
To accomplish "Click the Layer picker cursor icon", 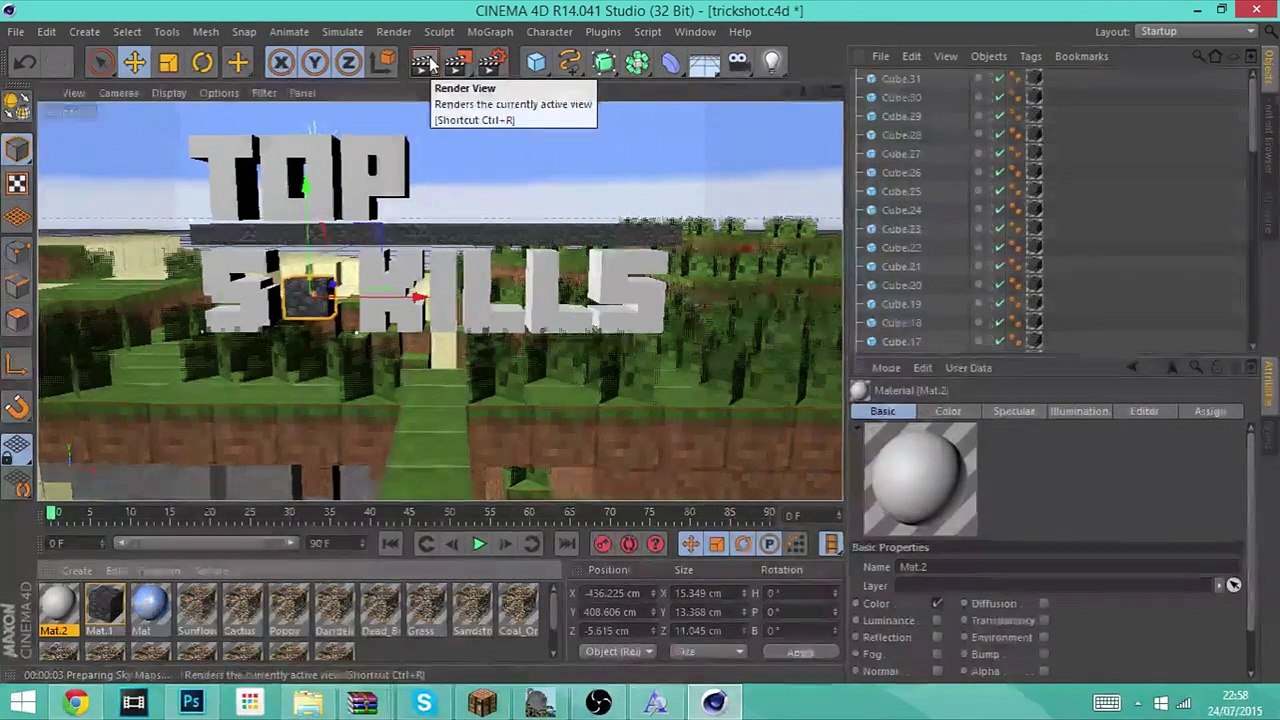I will click(x=1234, y=585).
